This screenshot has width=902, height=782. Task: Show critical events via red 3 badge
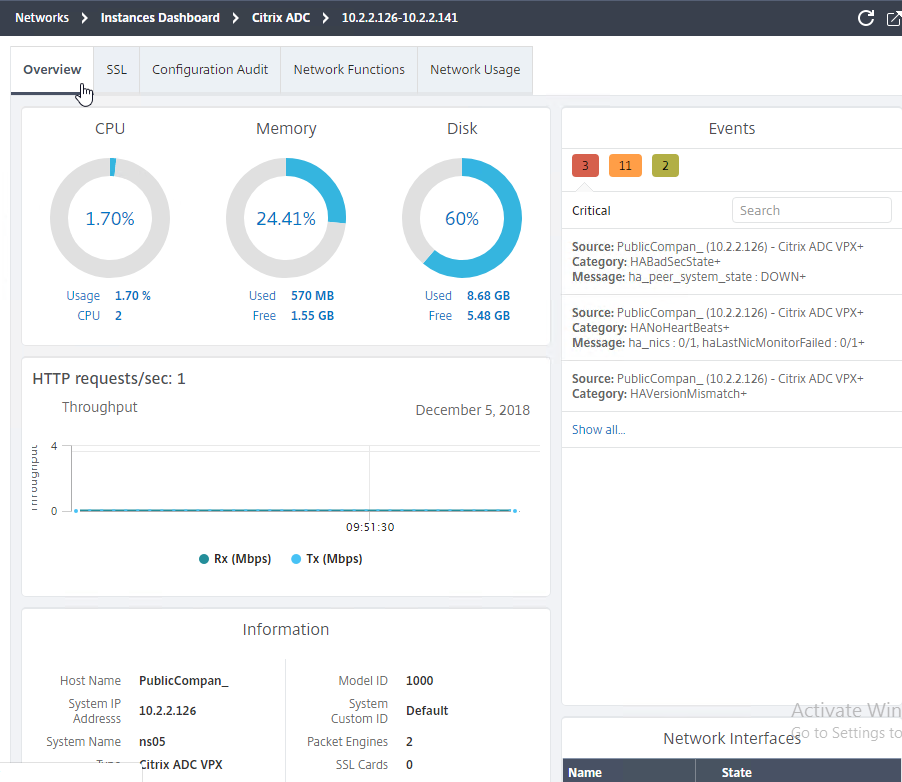(585, 166)
